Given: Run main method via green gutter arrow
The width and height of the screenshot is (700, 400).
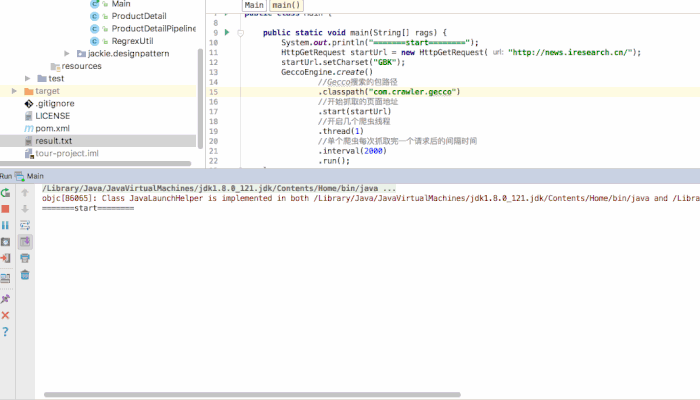Looking at the screenshot, I should click(227, 33).
